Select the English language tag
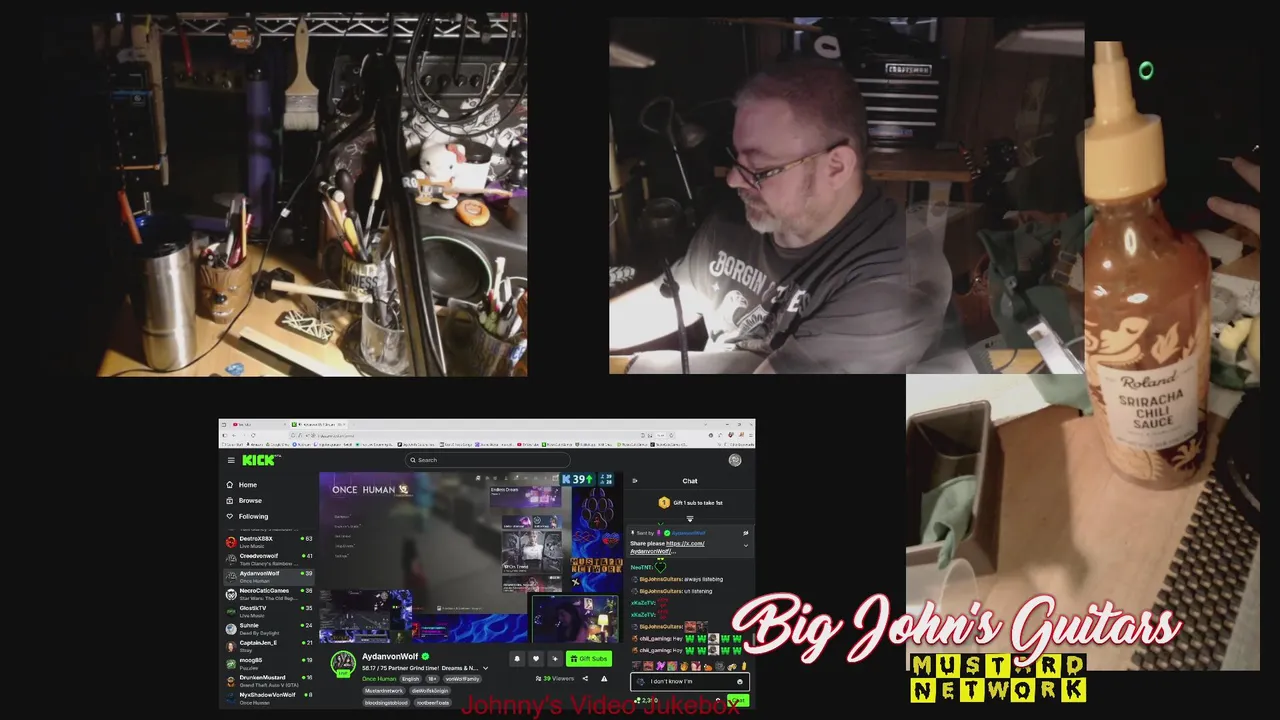The width and height of the screenshot is (1280, 720). pyautogui.click(x=411, y=679)
